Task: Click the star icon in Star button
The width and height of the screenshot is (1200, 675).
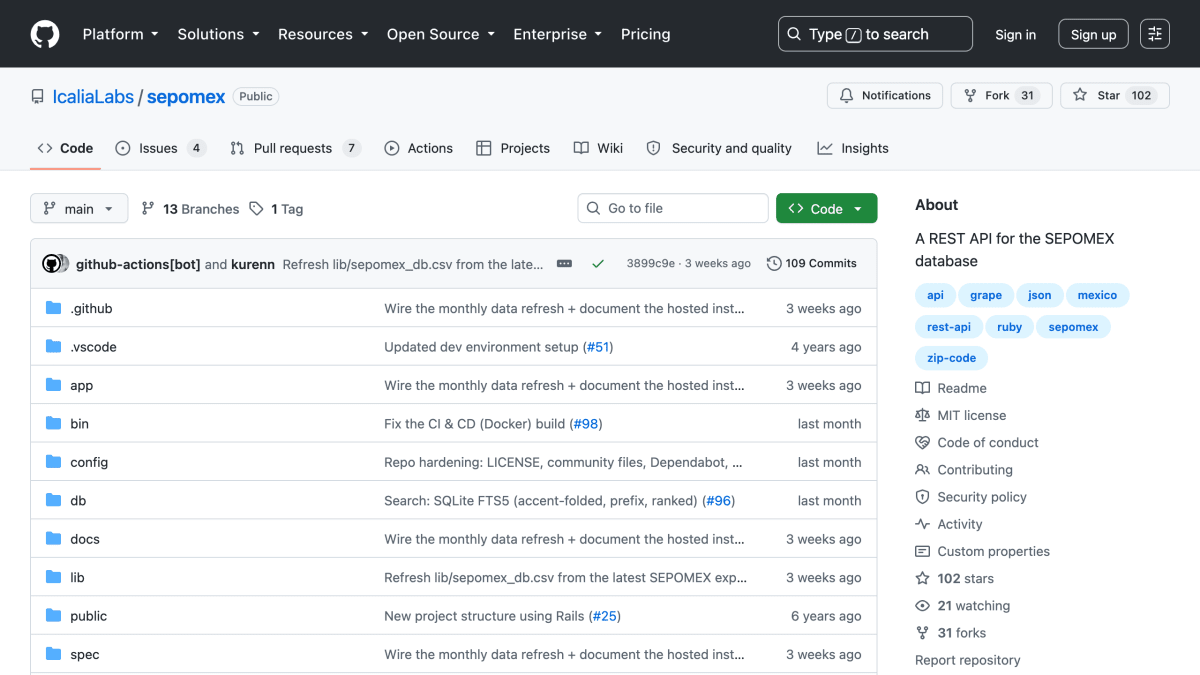Action: 1080,95
